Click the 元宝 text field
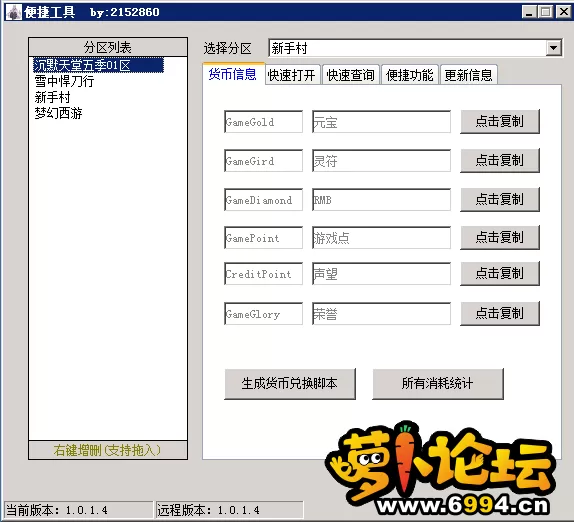The height and width of the screenshot is (522, 574). (x=381, y=122)
